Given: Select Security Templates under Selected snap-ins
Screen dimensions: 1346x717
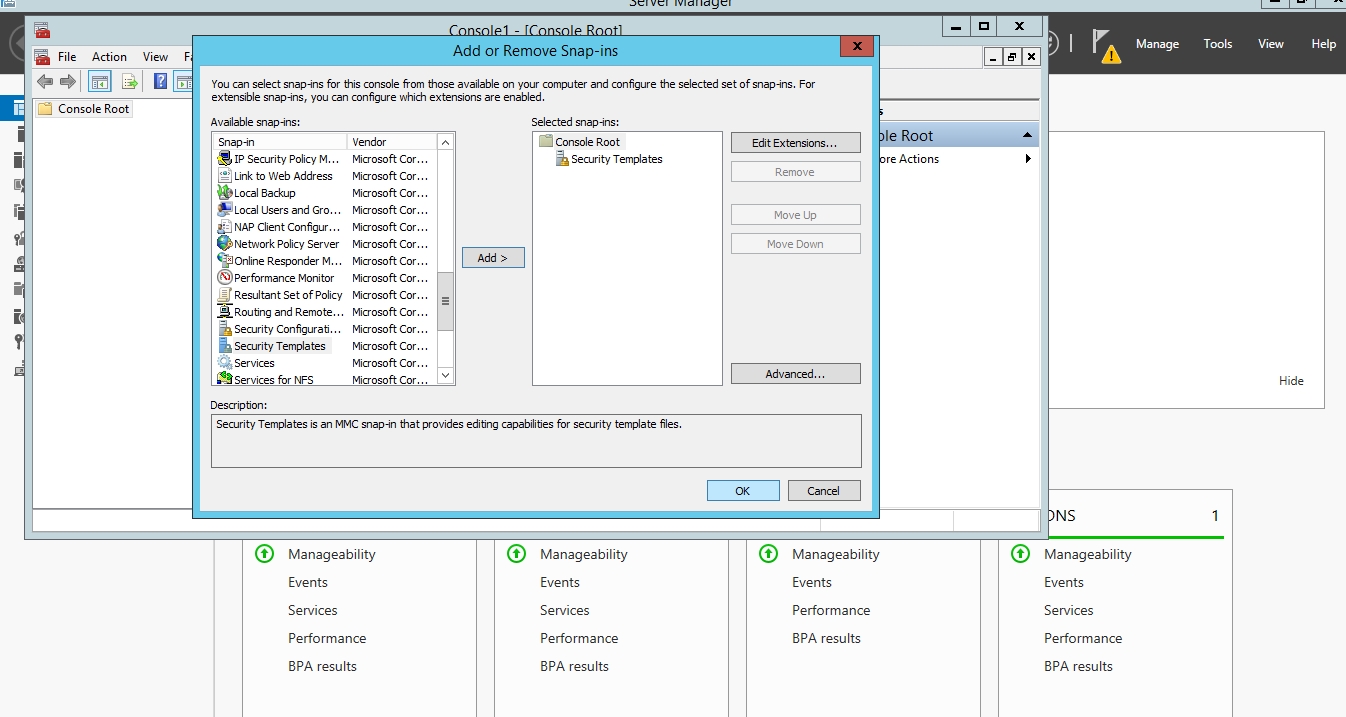Looking at the screenshot, I should [616, 159].
